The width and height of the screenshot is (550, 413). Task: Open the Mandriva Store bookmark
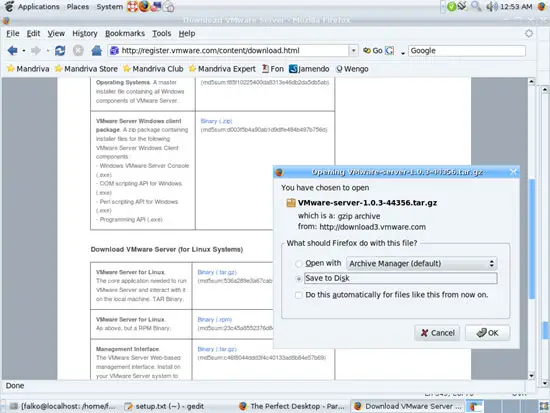click(x=86, y=69)
